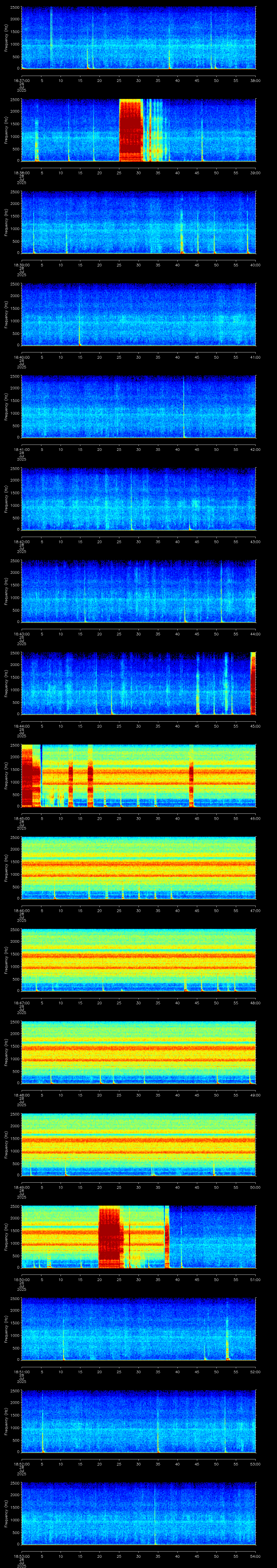Open the spectrogram panel starting at 18:43:00
Viewport: 277px width, 1568px height.
[138, 591]
